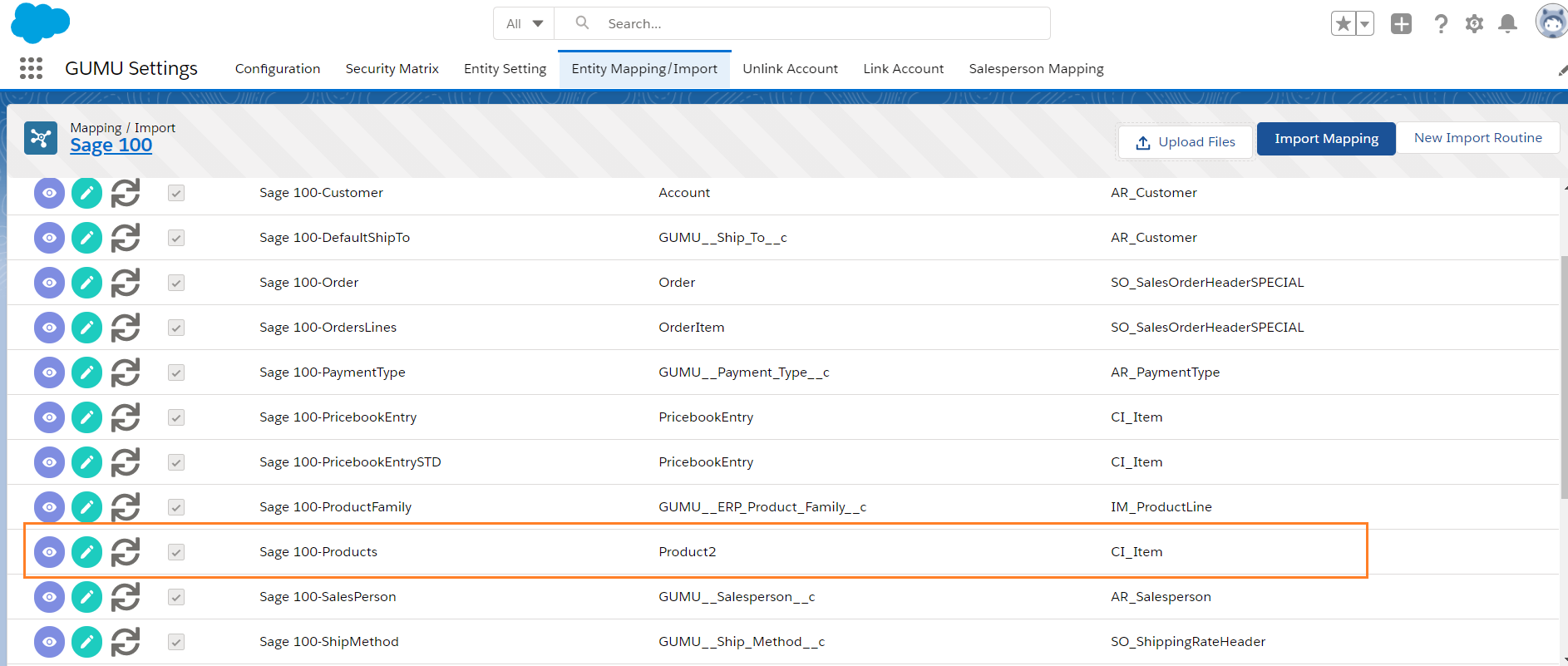Open the Favorites star icon
Screen dimensions: 1568x666
[1343, 23]
